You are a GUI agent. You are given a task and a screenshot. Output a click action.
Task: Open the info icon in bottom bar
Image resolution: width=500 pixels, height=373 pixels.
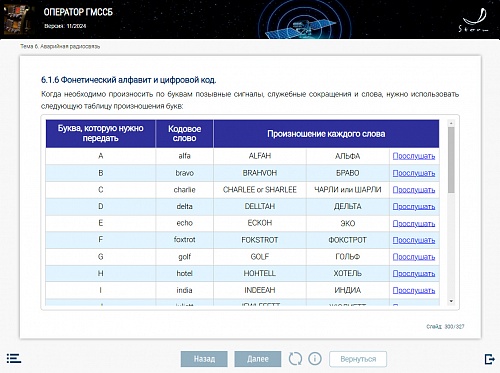(315, 359)
